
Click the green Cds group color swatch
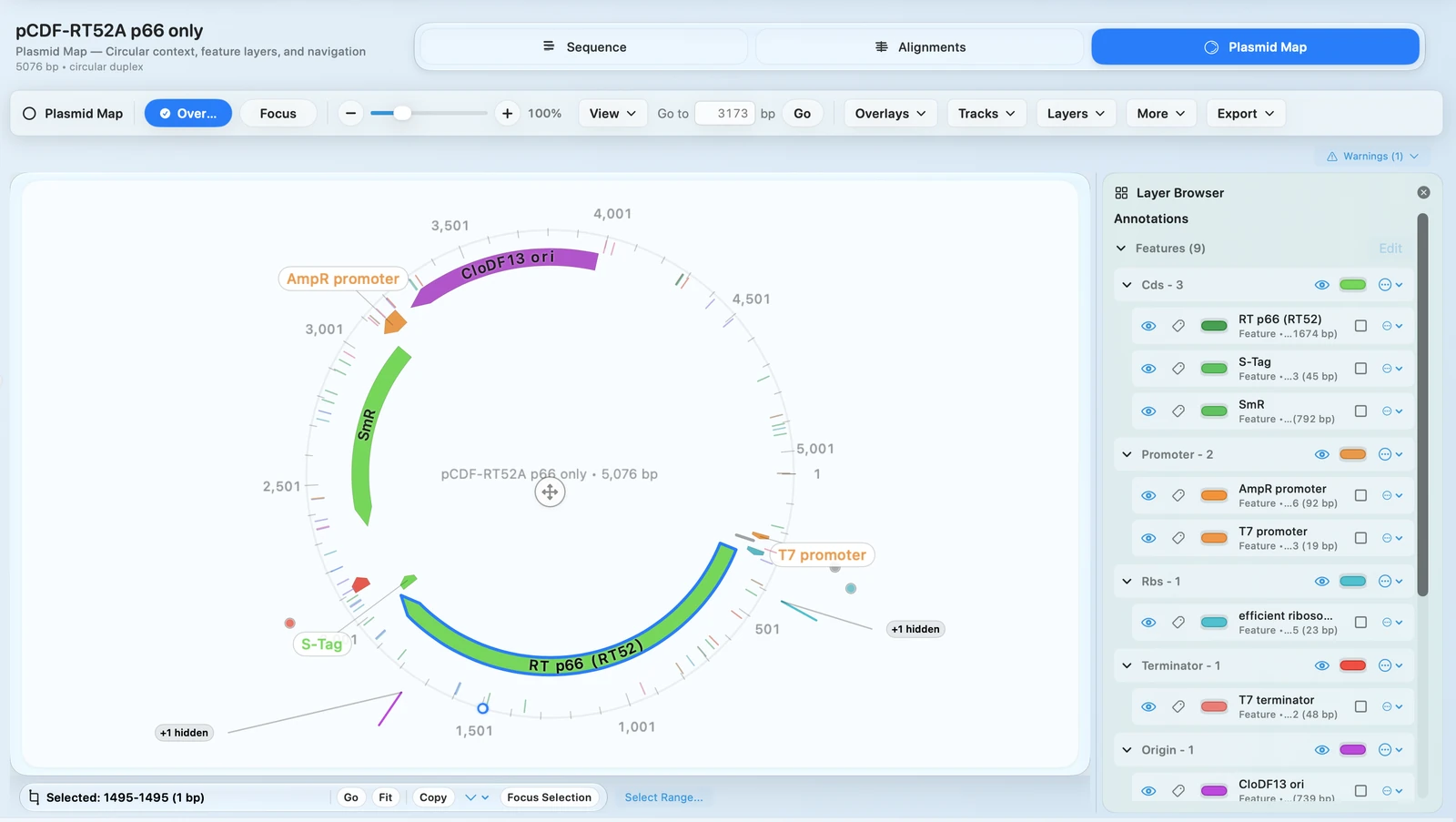point(1353,285)
